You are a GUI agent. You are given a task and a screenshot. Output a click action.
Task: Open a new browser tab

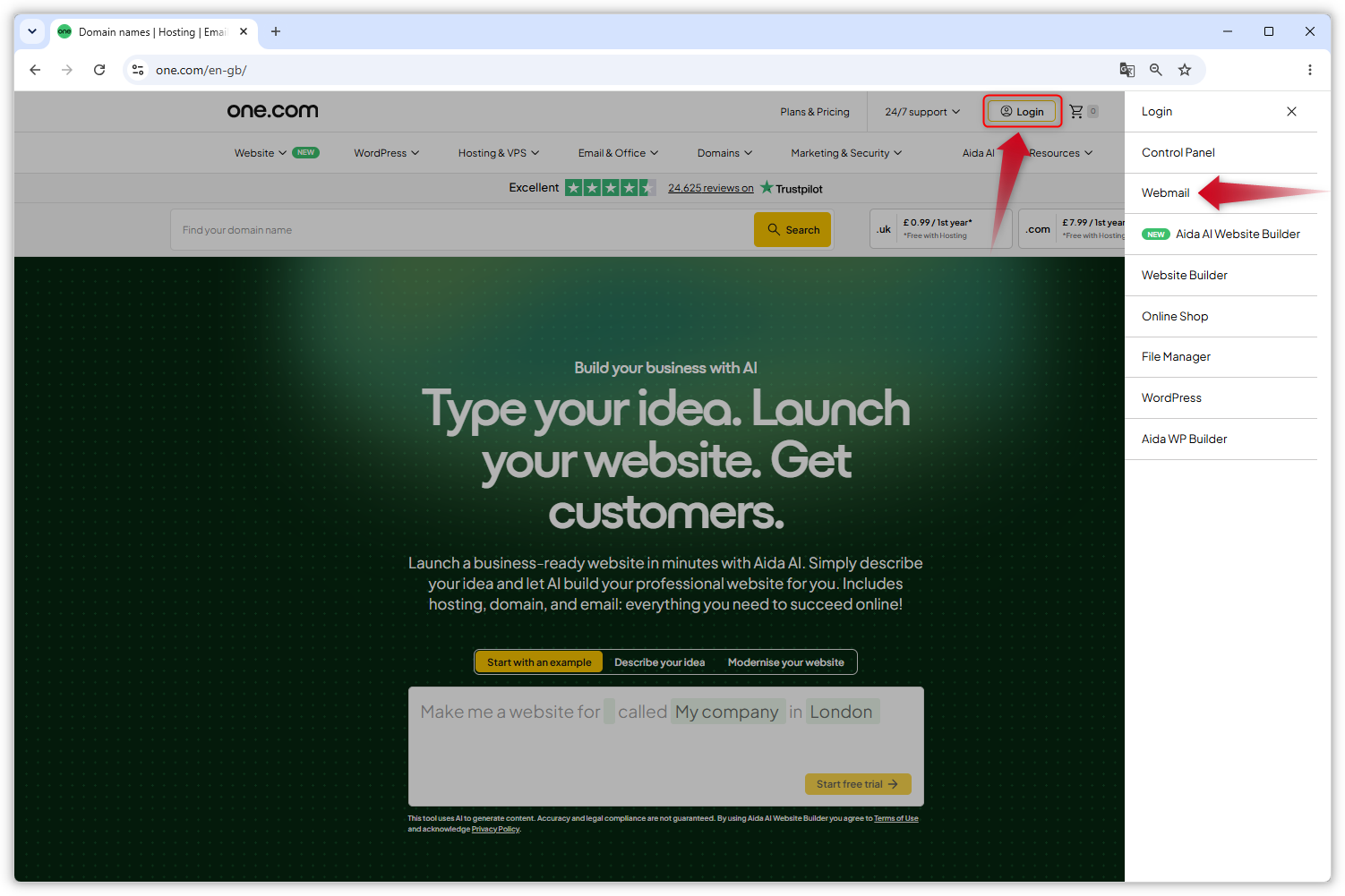(x=276, y=31)
